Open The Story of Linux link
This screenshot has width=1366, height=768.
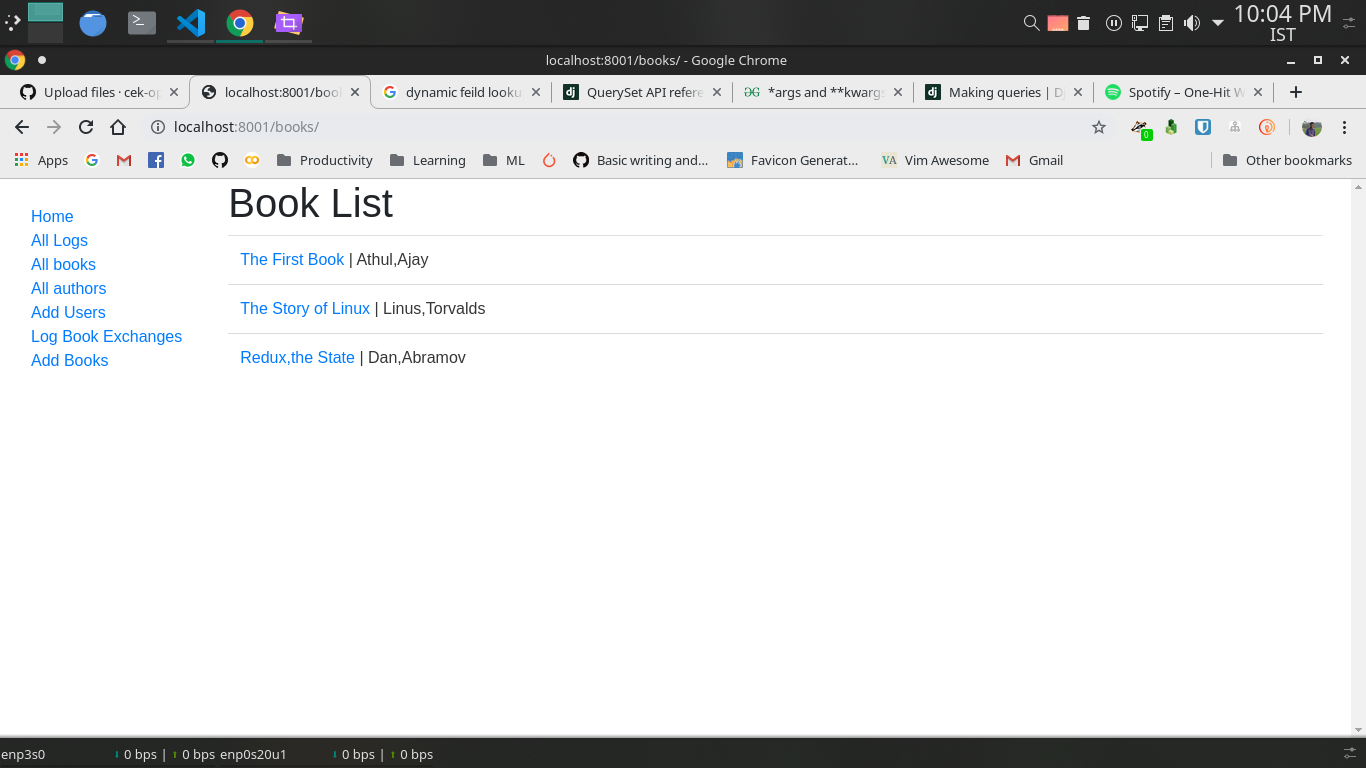point(305,308)
